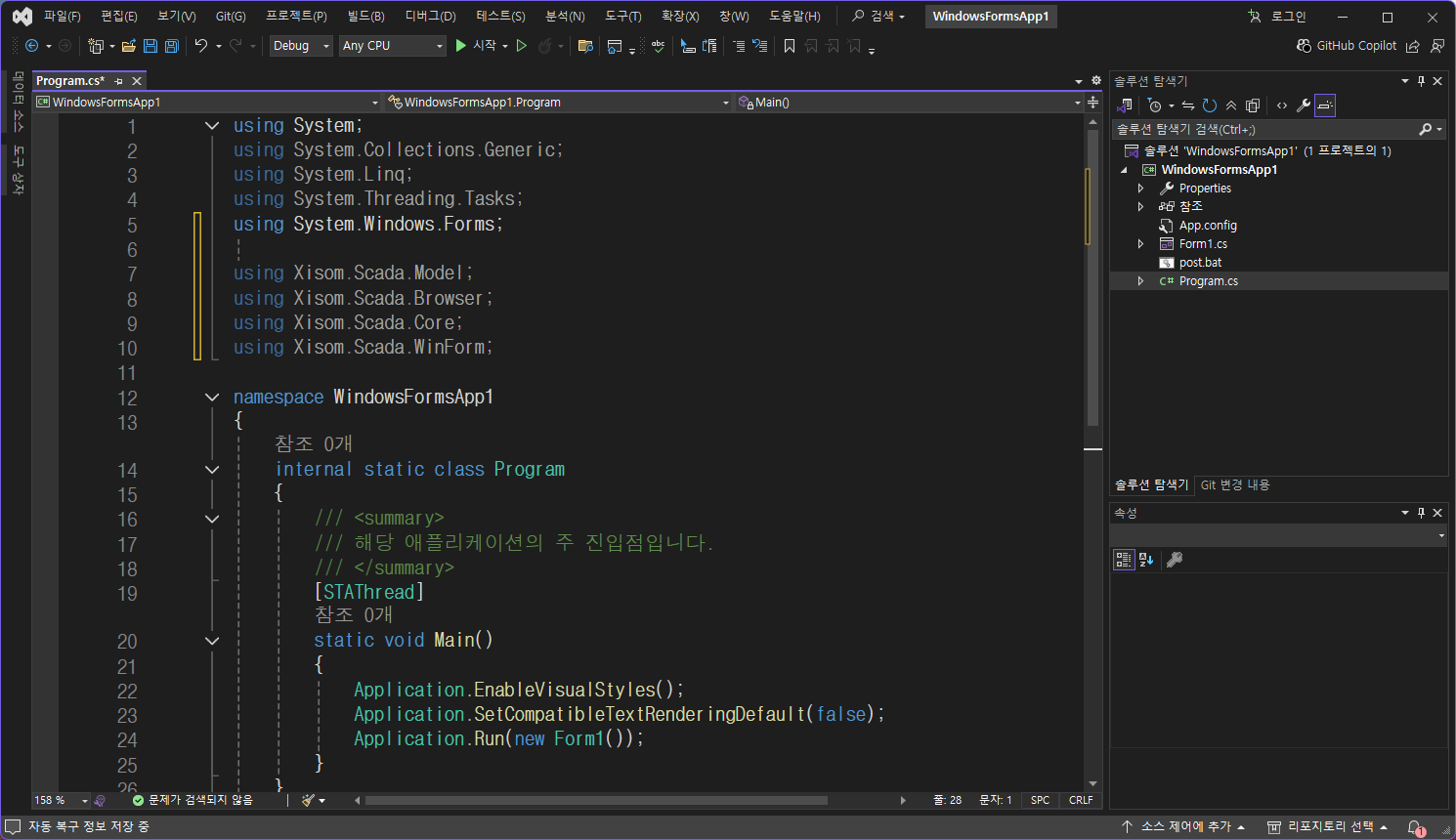Click GitHub Copilot button
This screenshot has height=840, width=1456.
(x=1346, y=46)
